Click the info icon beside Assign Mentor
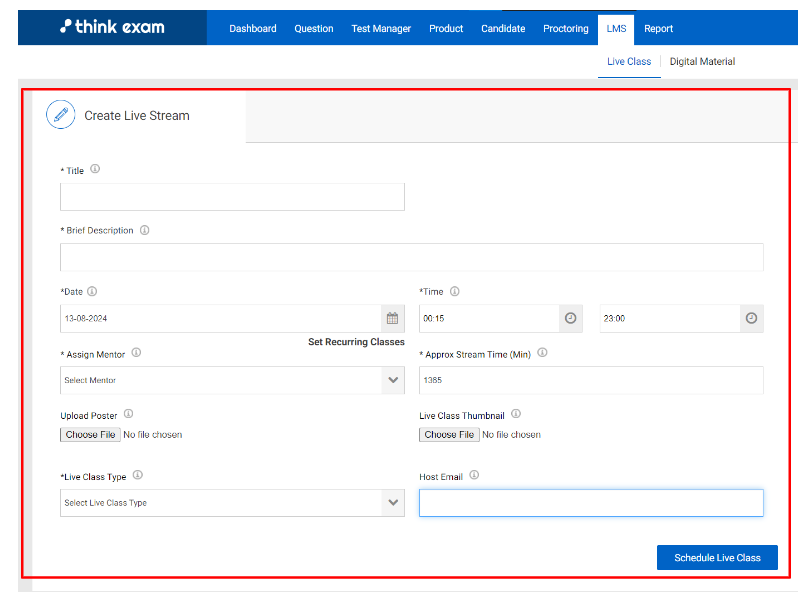Image resolution: width=809 pixels, height=592 pixels. coord(136,353)
